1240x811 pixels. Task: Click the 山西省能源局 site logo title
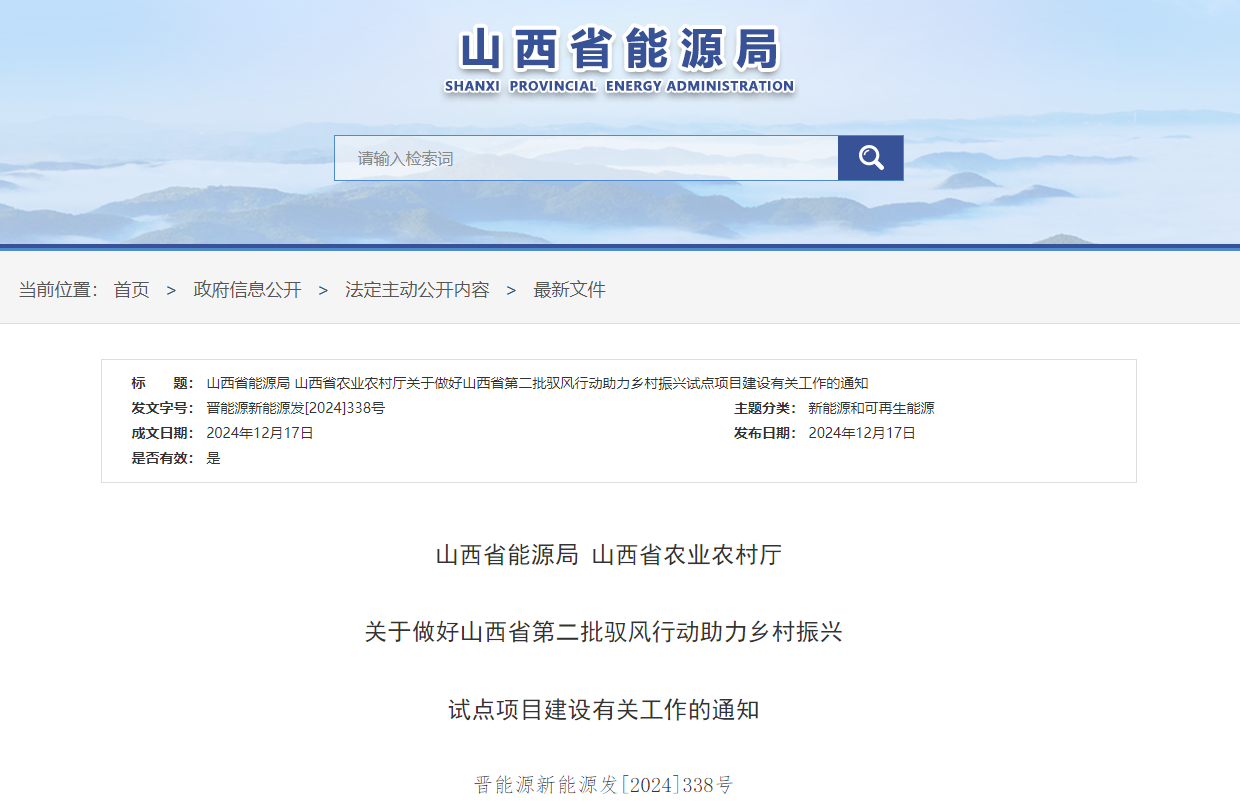pyautogui.click(x=619, y=49)
